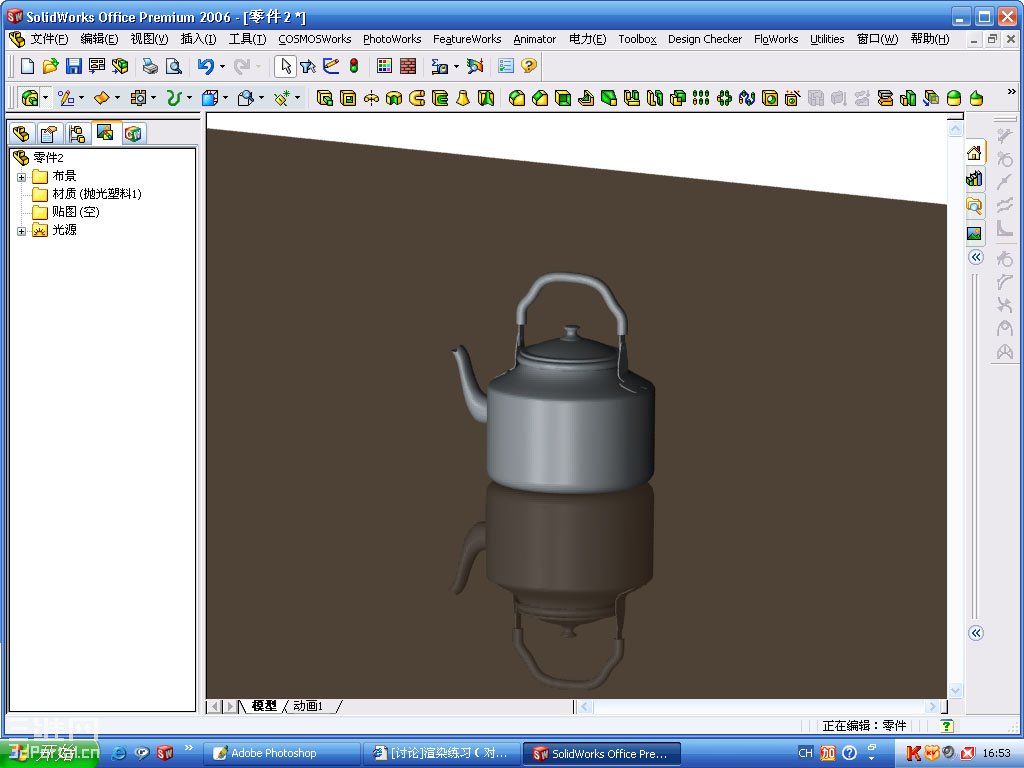1024x768 pixels.
Task: Open the Texture brick-wall icon
Action: [408, 66]
